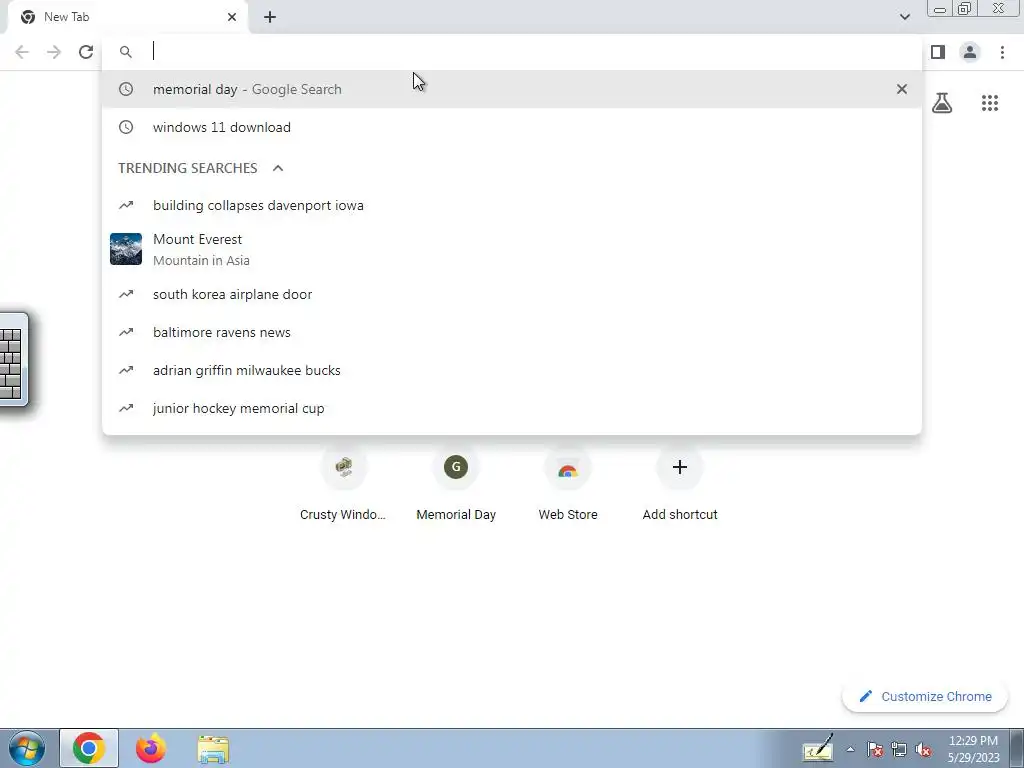Open a new tab with the plus button
The width and height of the screenshot is (1024, 768).
270,18
